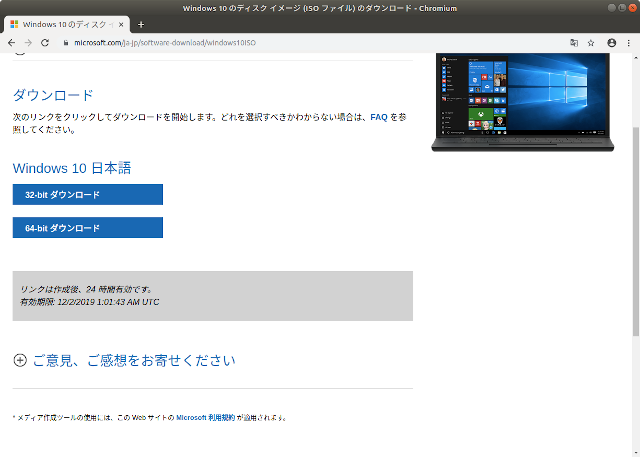Click the forward navigation arrow
This screenshot has height=457, width=640.
[x=28, y=43]
